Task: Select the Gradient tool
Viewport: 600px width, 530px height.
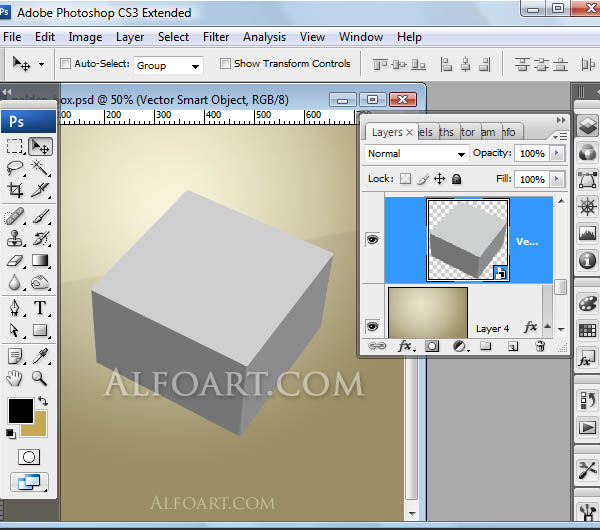Action: 40,261
